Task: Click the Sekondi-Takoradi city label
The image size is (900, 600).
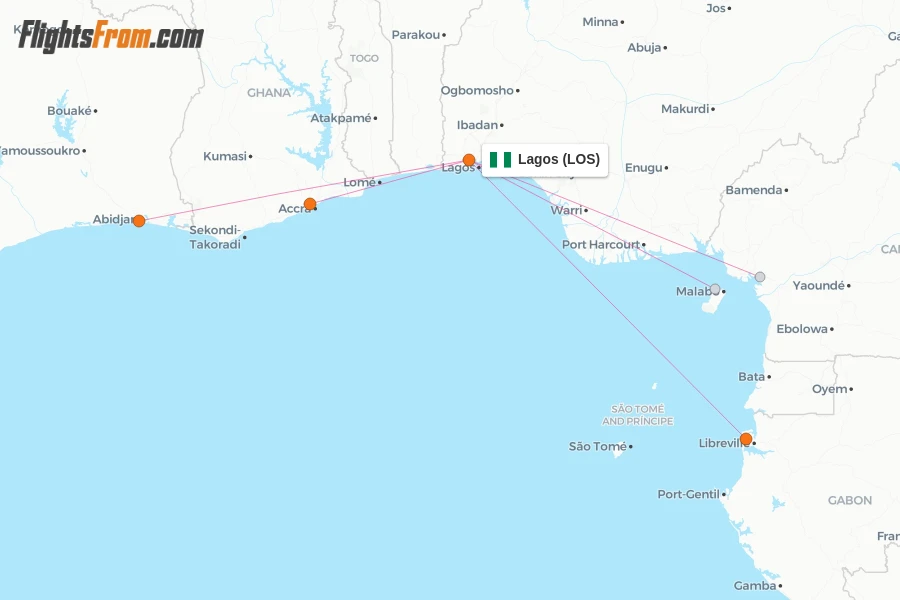Action: point(215,237)
